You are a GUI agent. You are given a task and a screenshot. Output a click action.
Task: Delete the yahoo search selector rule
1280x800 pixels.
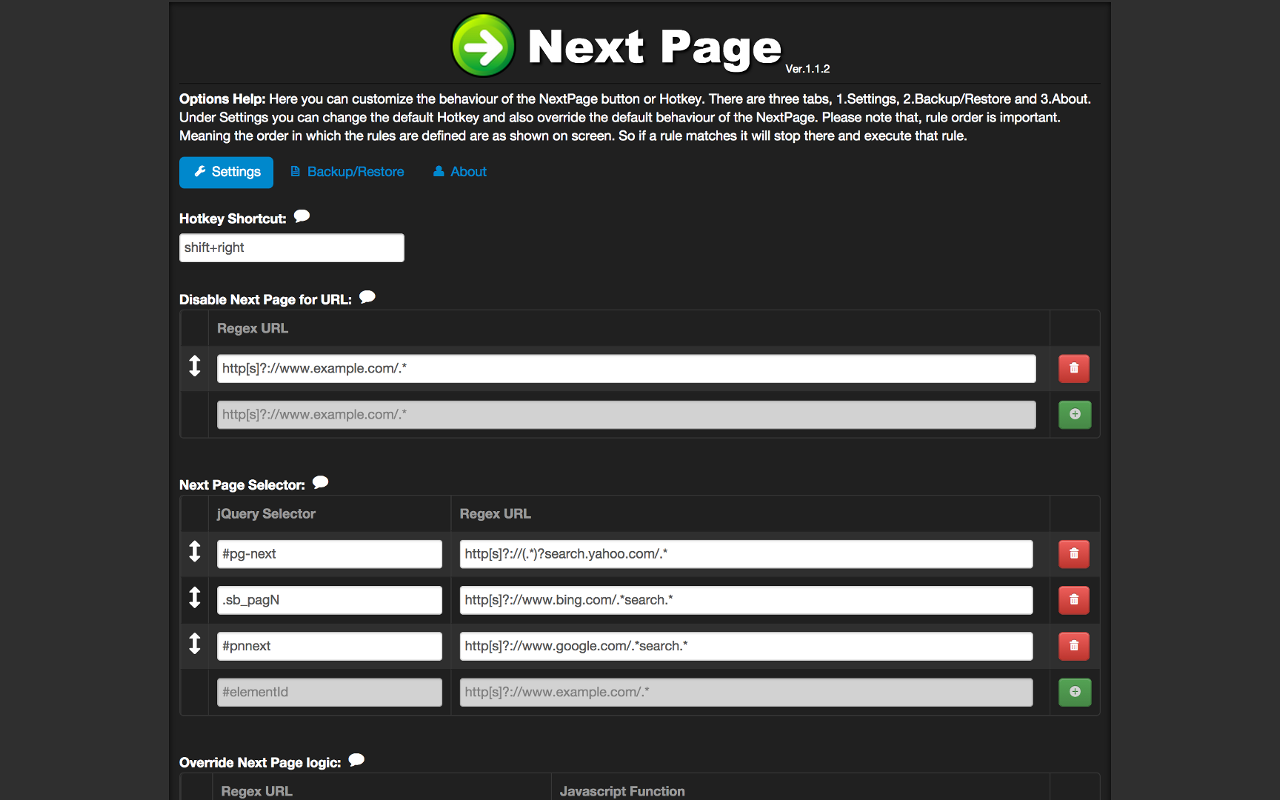[x=1074, y=554]
